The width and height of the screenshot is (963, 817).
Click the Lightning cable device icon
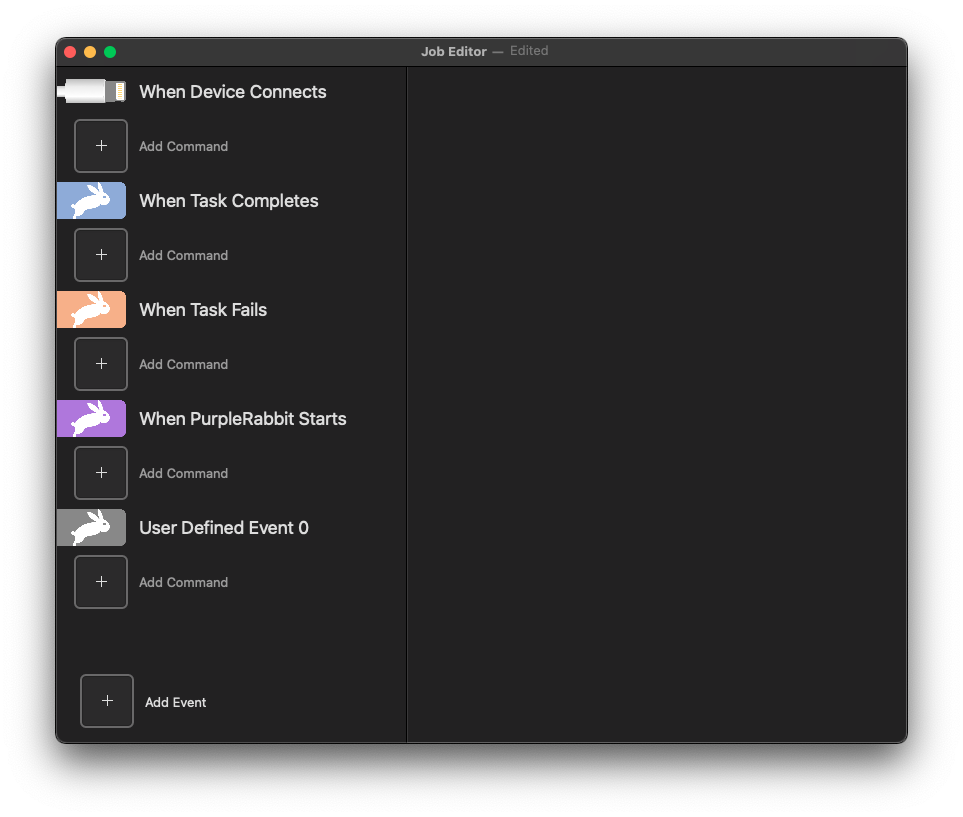[92, 92]
